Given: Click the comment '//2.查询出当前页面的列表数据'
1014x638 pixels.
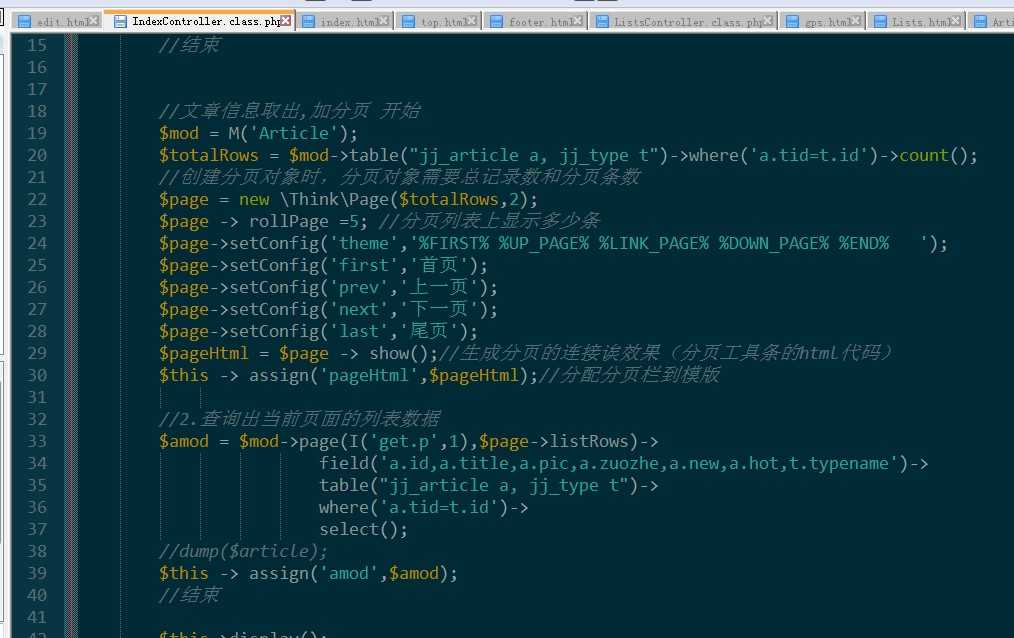Looking at the screenshot, I should pos(299,420).
